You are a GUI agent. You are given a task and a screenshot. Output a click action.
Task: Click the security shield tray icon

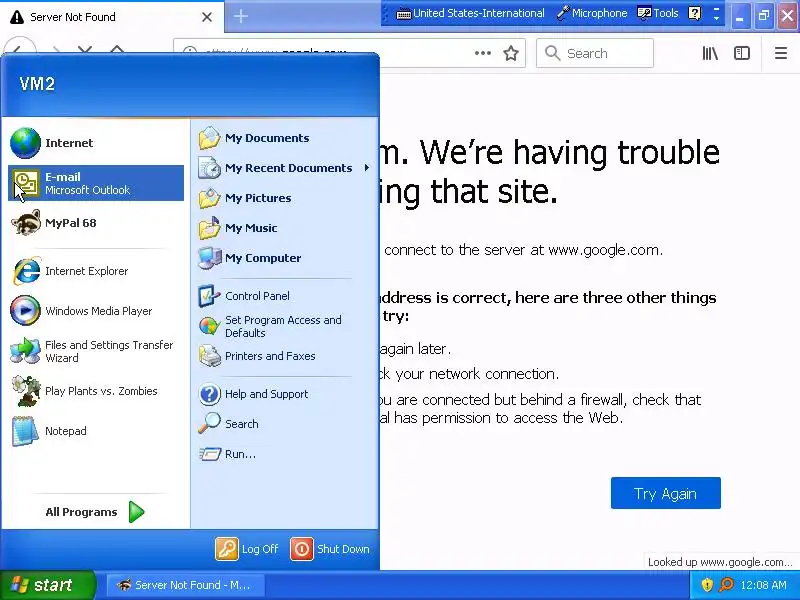[x=707, y=585]
